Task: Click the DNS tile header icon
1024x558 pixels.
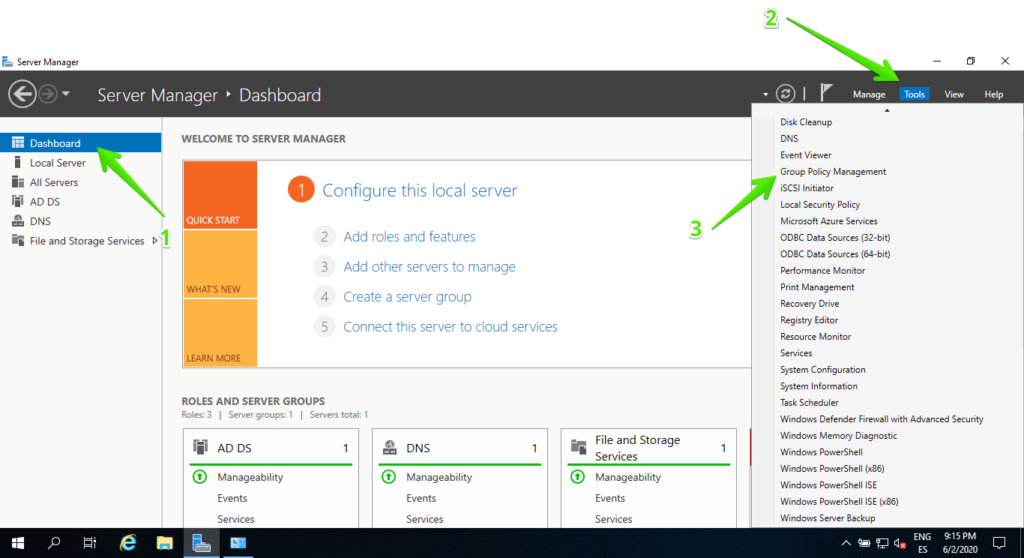Action: pyautogui.click(x=389, y=447)
